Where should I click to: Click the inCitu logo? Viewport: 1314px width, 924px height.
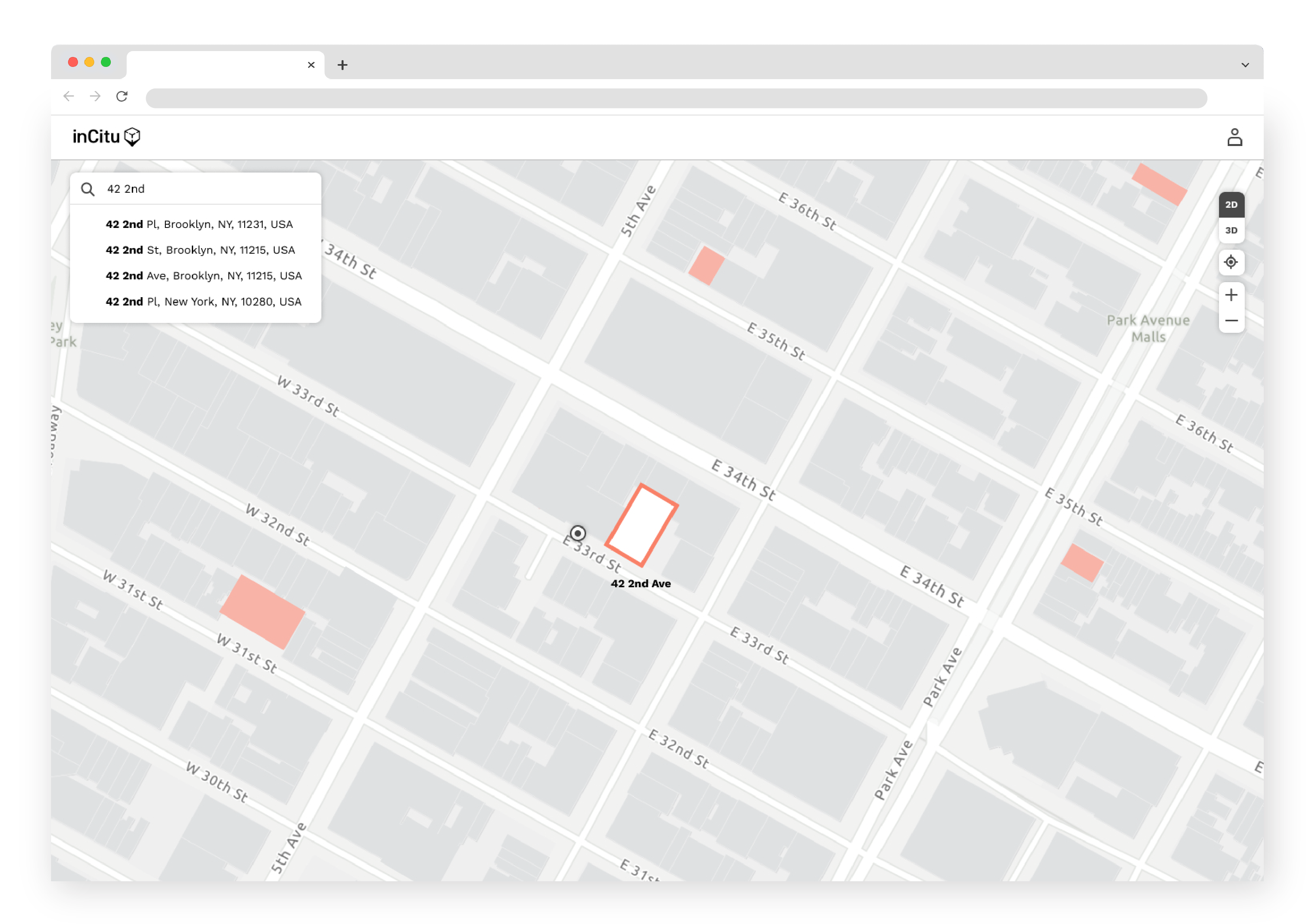tap(106, 137)
